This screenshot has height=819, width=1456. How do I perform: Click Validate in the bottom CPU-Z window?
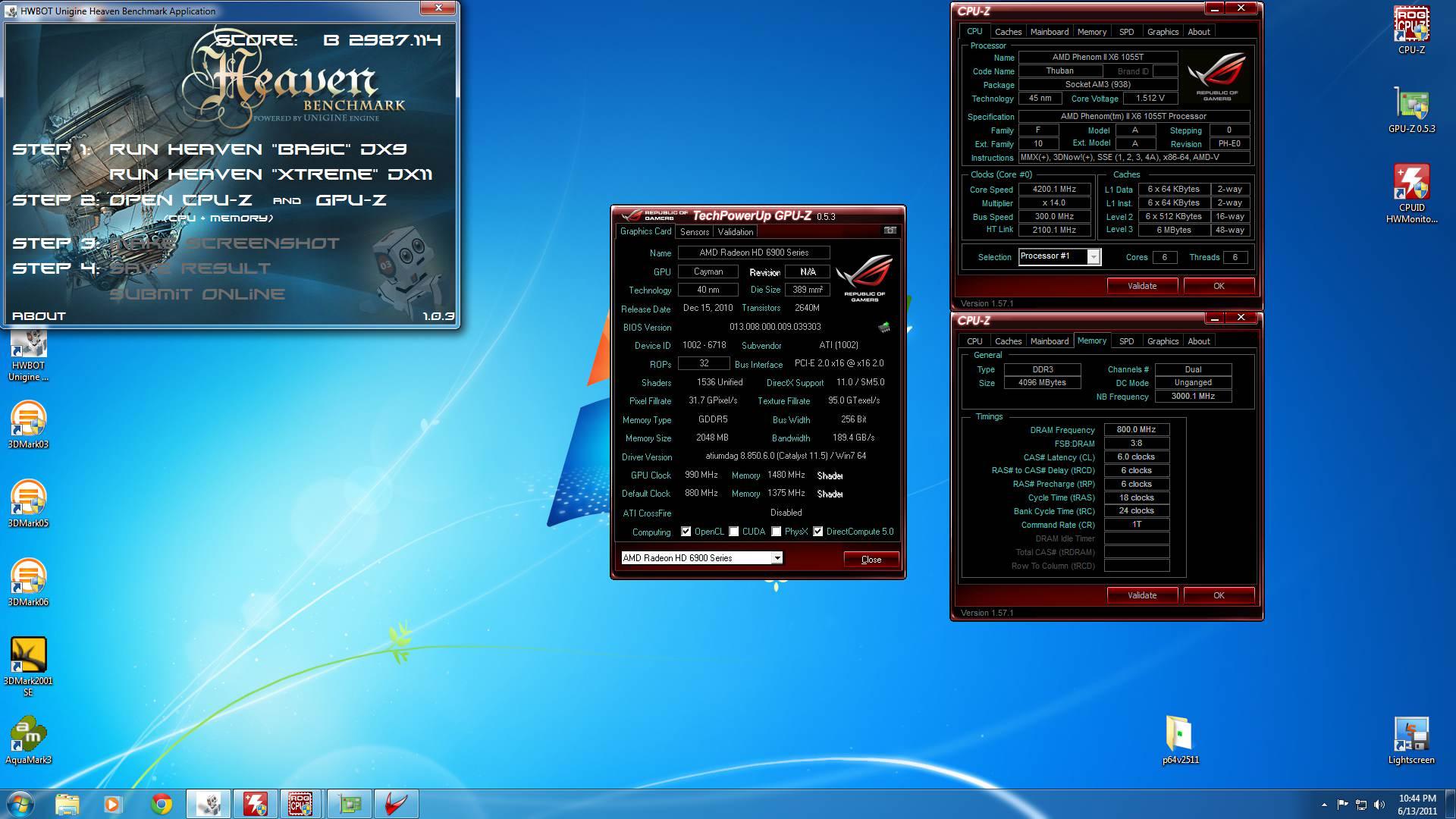pos(1142,595)
